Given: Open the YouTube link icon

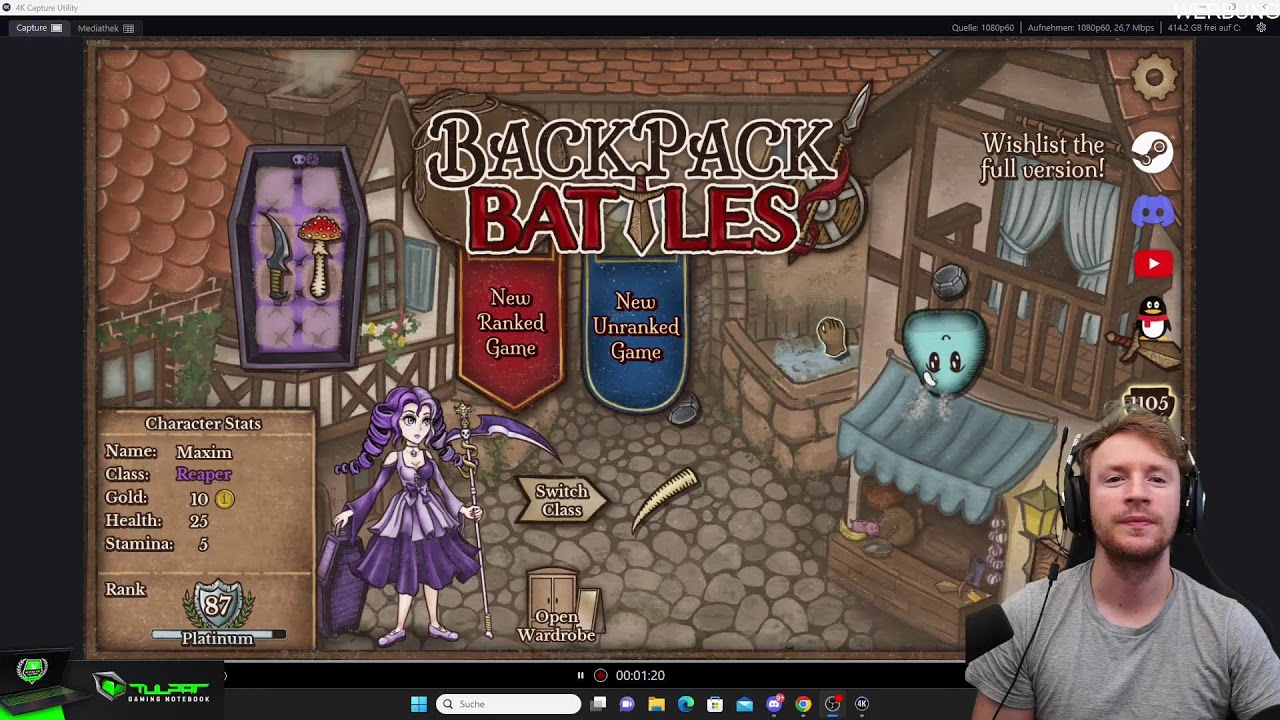Looking at the screenshot, I should pyautogui.click(x=1153, y=264).
